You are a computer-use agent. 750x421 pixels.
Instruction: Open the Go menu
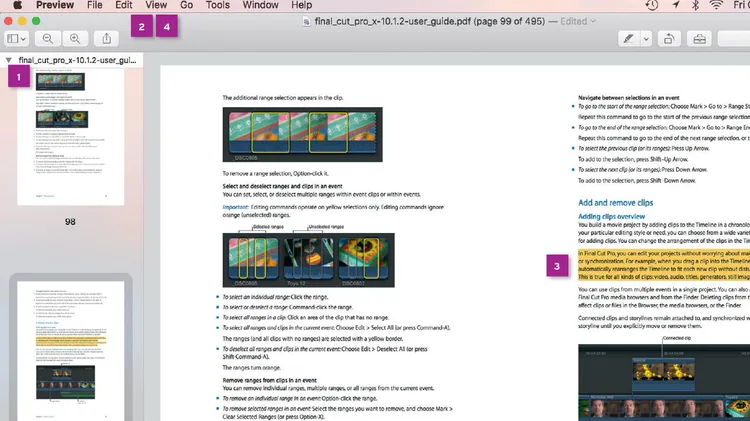pyautogui.click(x=187, y=5)
